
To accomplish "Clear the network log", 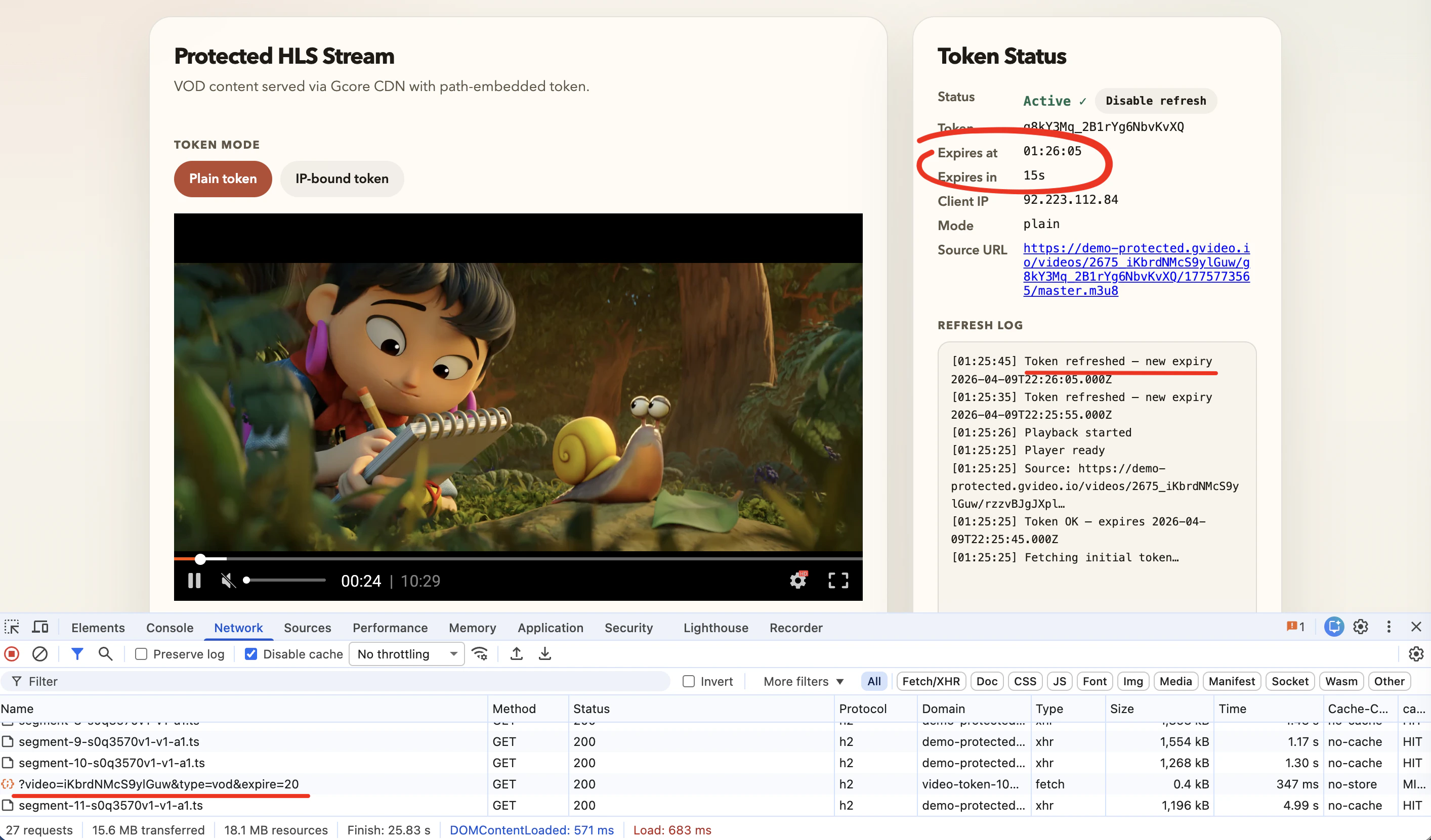I will 40,654.
